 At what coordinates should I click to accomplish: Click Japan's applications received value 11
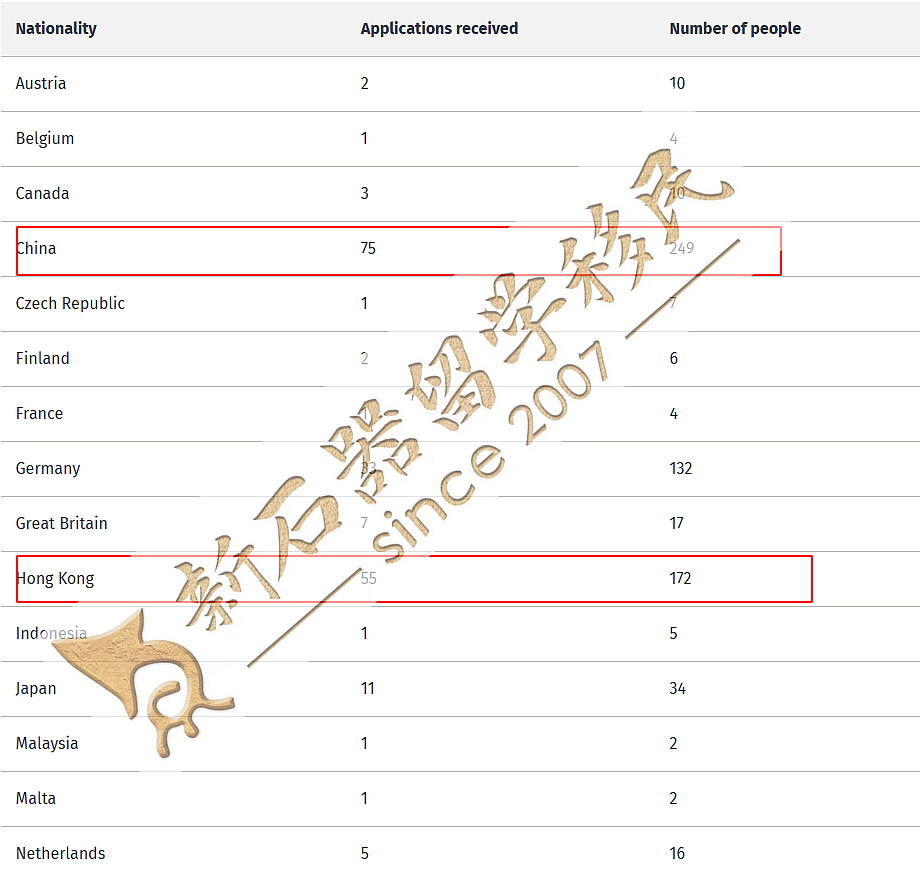367,689
